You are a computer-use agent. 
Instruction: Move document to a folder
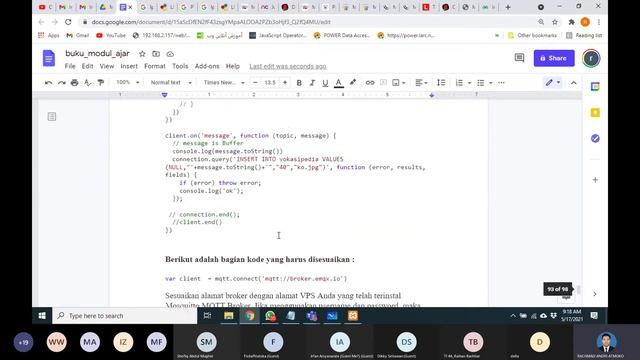(156, 54)
